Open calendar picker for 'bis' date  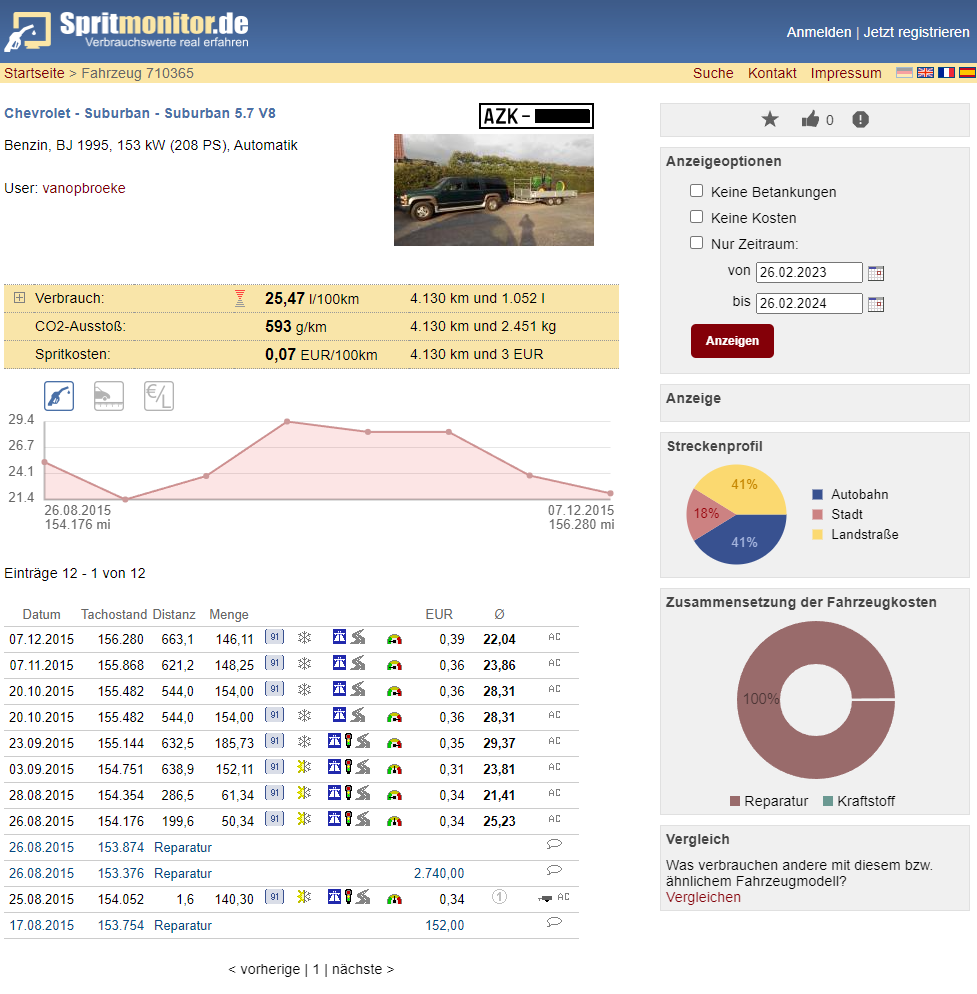(x=876, y=304)
